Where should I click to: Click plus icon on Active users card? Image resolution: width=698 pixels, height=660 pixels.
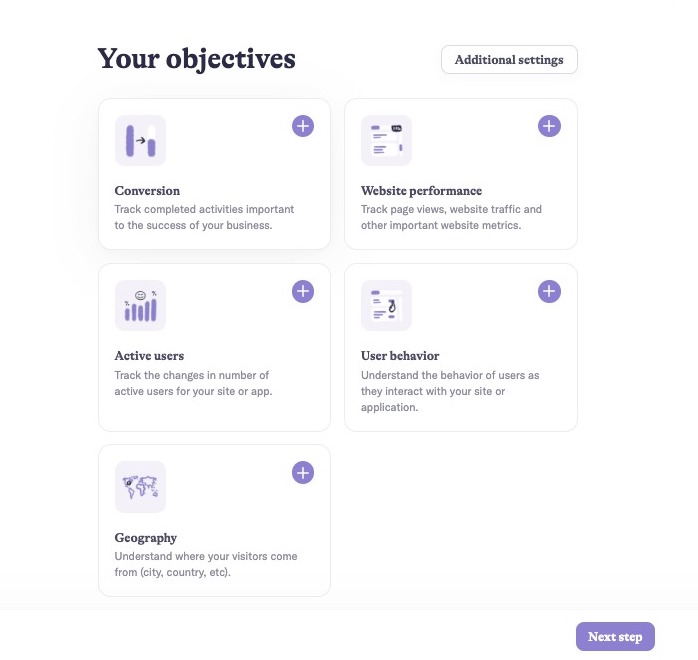(303, 291)
